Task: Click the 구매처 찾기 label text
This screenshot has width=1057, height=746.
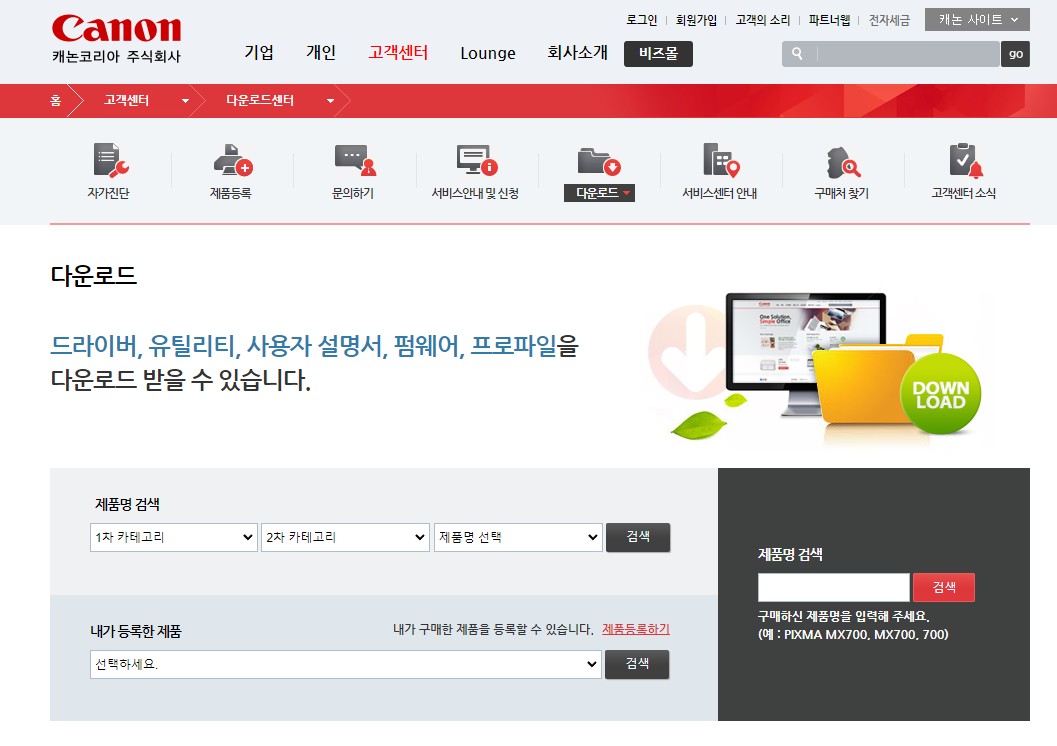Action: [x=841, y=193]
